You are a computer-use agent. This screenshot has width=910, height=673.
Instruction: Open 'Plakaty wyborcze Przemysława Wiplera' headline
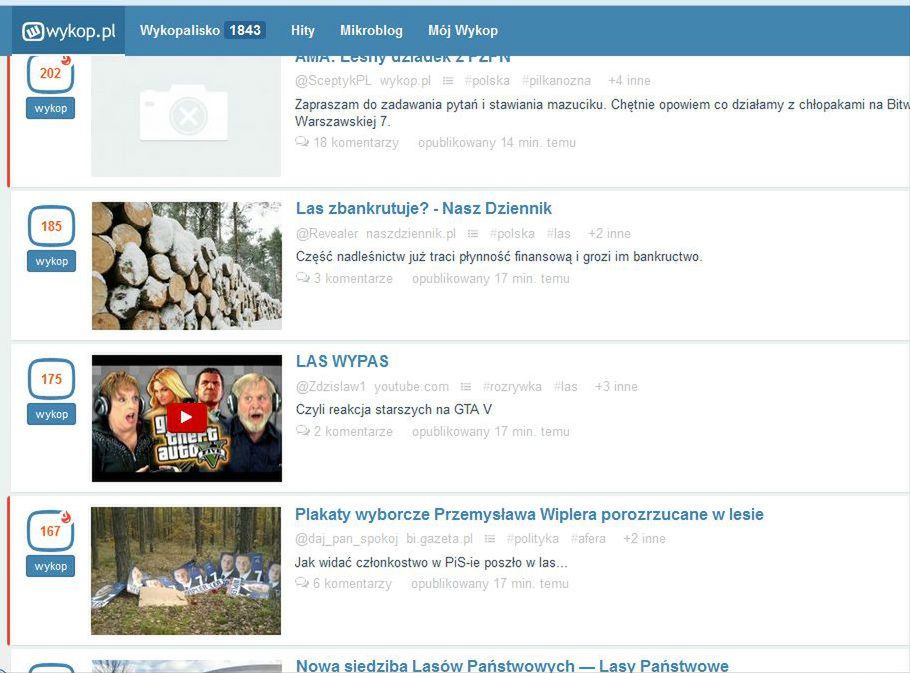[529, 515]
